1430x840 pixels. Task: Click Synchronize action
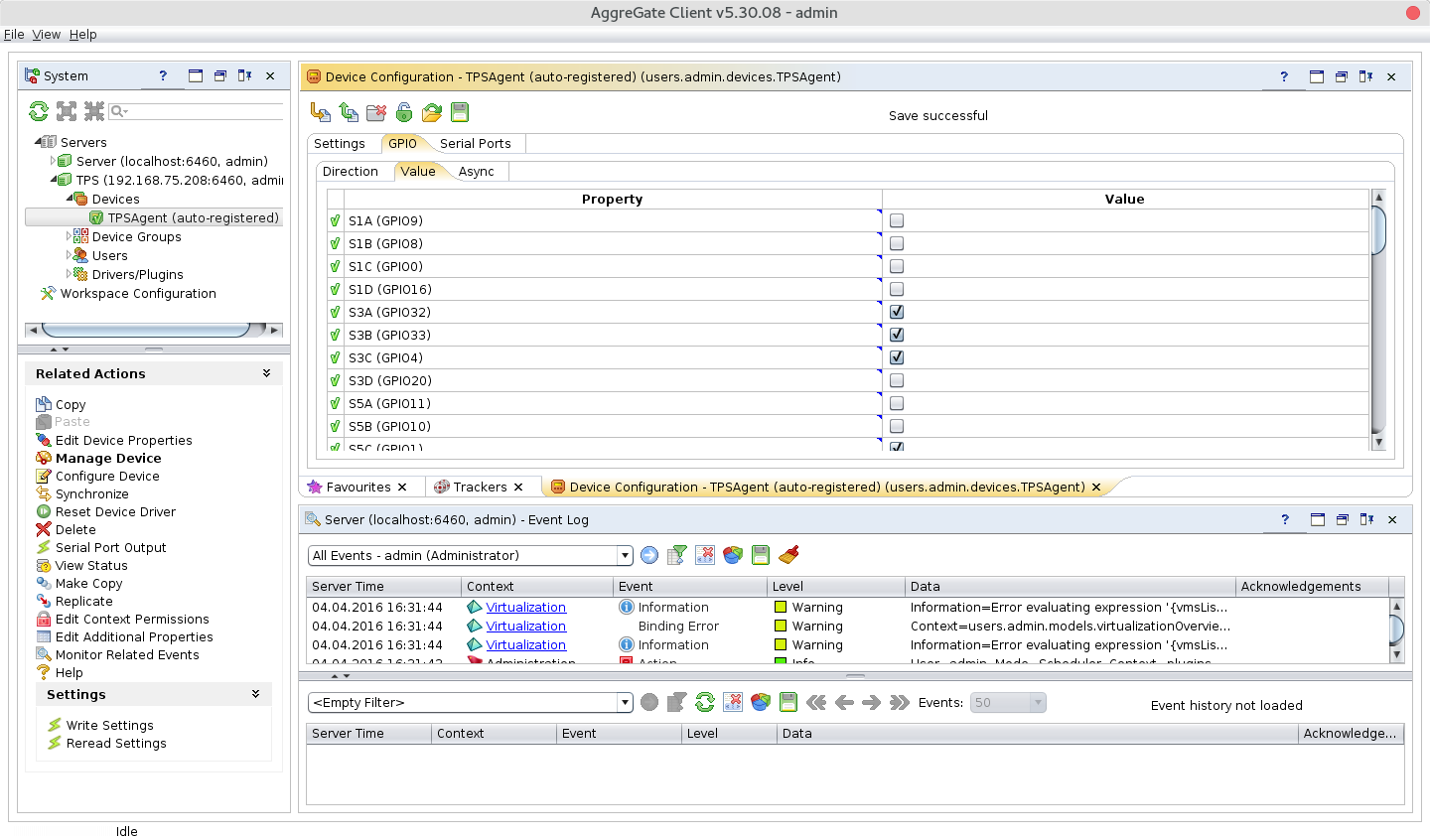click(92, 493)
